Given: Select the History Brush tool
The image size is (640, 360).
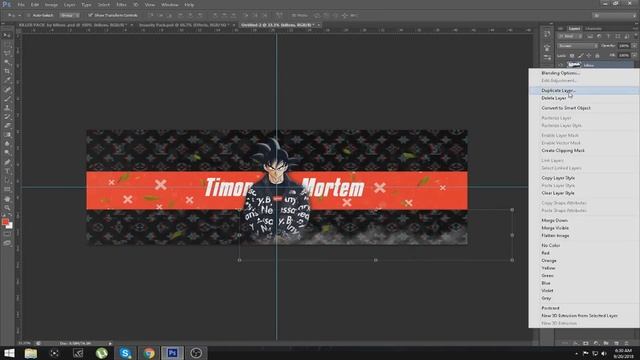Looking at the screenshot, I should point(7,117).
